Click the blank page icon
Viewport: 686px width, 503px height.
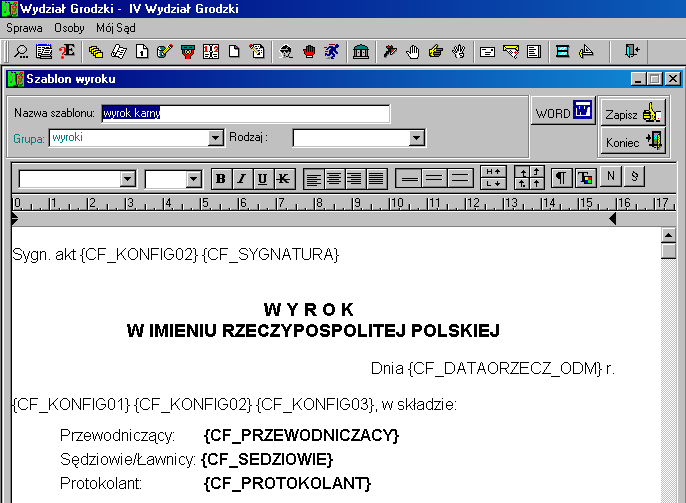pos(234,52)
